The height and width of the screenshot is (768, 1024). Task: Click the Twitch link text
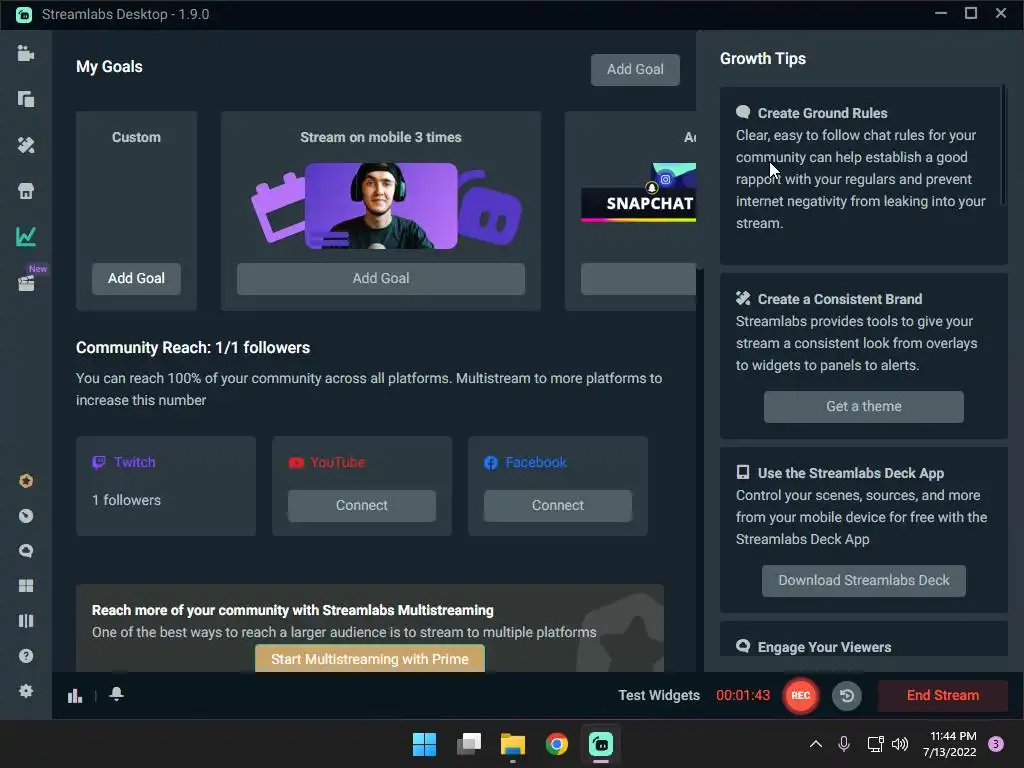tap(135, 462)
